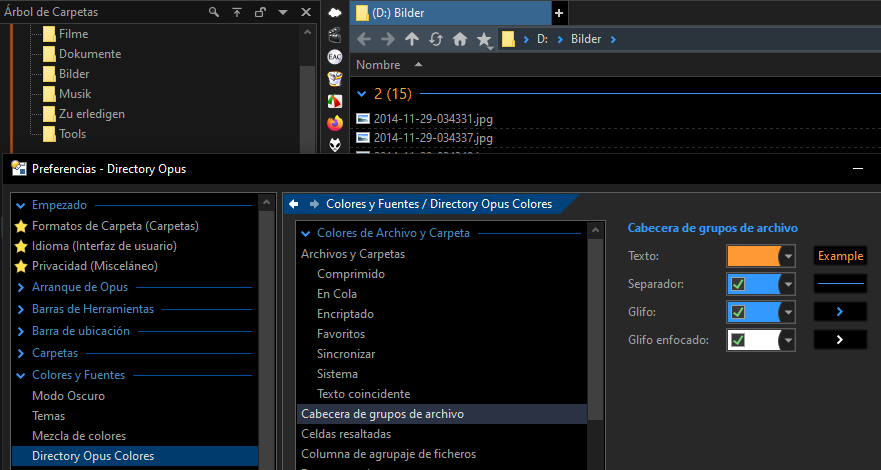Image resolution: width=881 pixels, height=470 pixels.
Task: Select Texto coincidente color item
Action: [x=364, y=394]
